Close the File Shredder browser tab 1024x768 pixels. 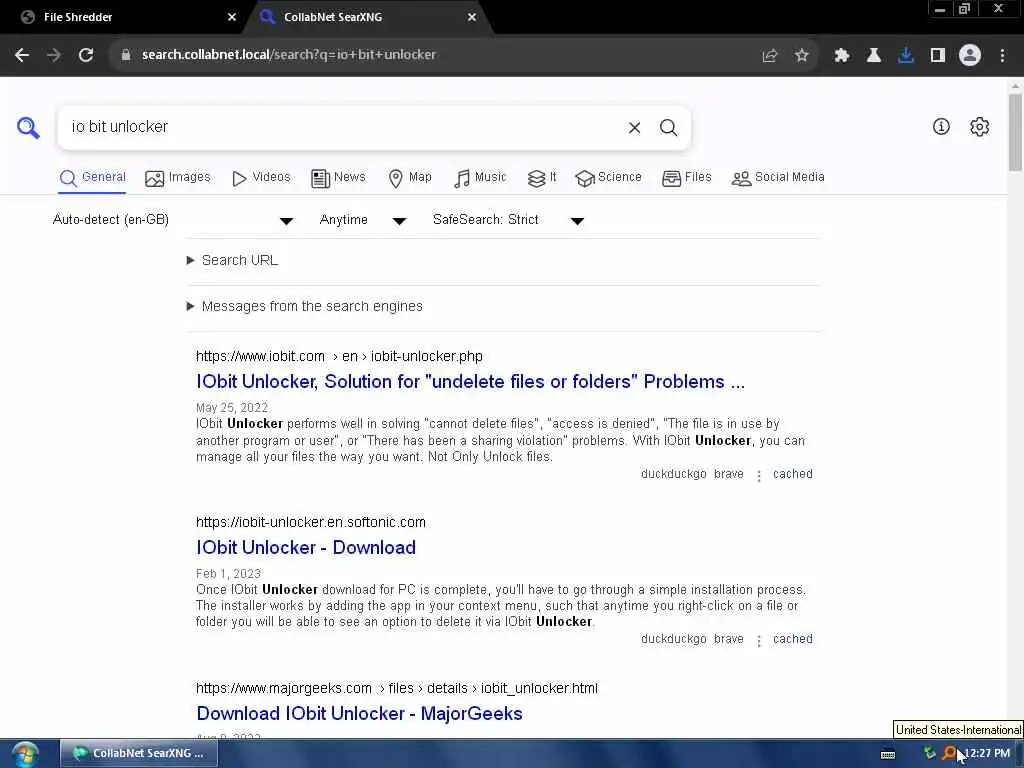coord(232,17)
